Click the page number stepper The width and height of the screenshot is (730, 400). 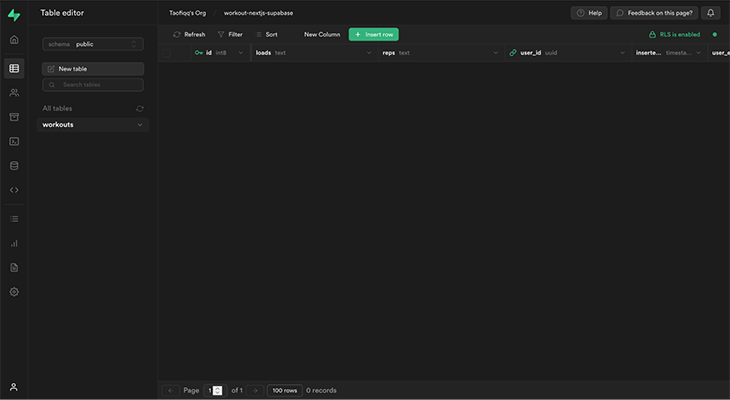coord(218,390)
